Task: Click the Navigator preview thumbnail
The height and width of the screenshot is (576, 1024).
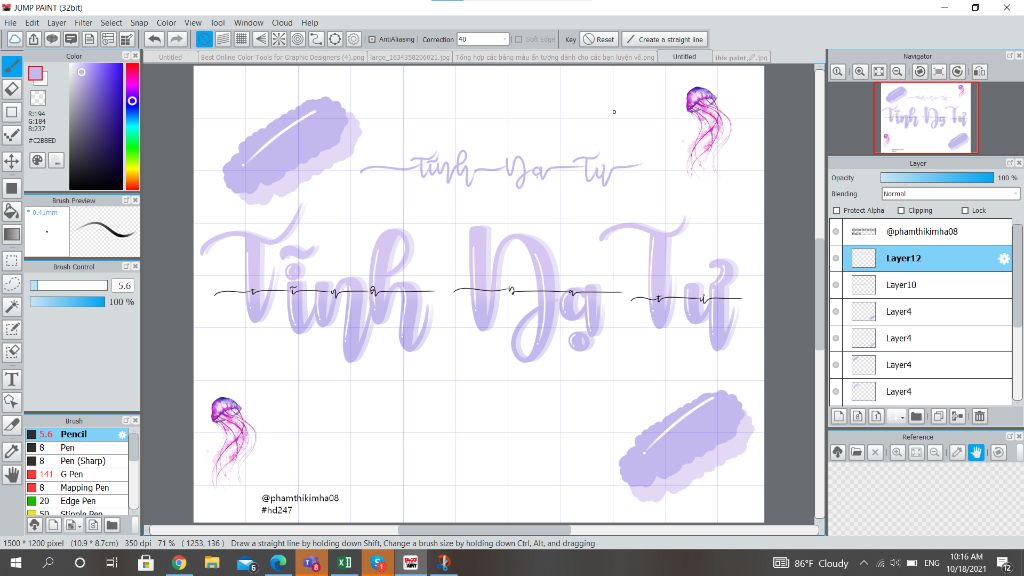Action: (926, 118)
